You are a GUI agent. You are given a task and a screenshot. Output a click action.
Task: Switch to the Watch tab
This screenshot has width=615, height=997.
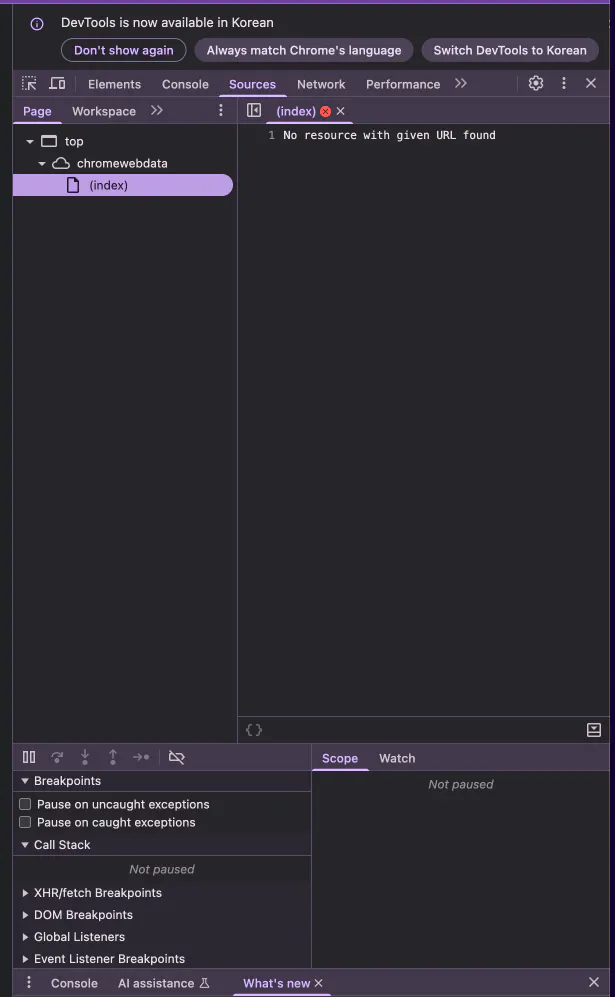pyautogui.click(x=397, y=758)
